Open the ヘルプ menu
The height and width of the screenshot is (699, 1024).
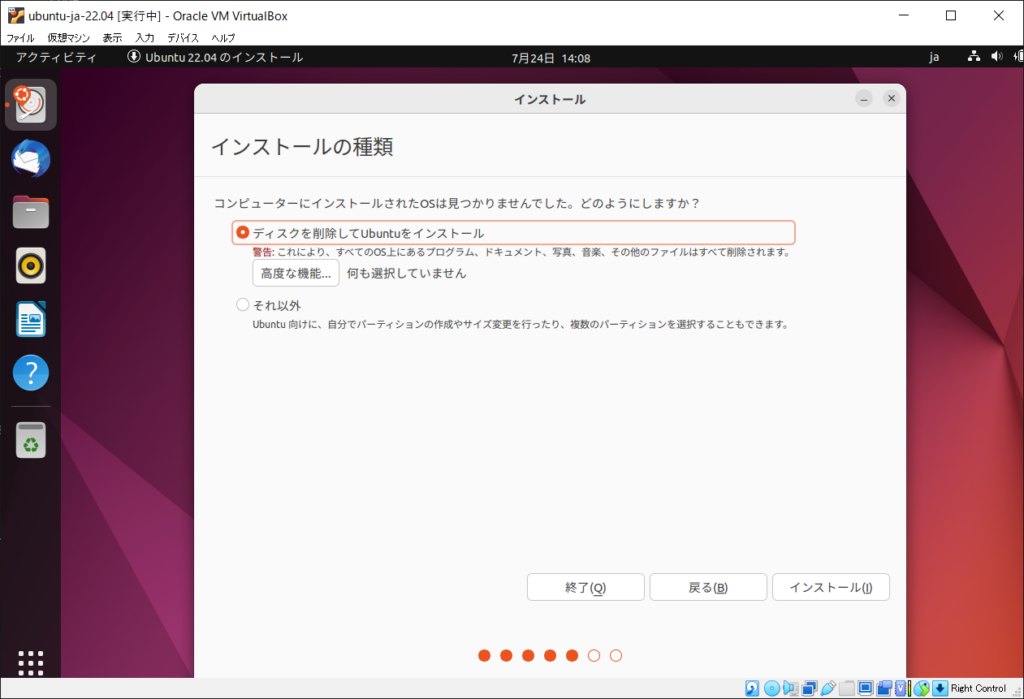click(x=223, y=38)
